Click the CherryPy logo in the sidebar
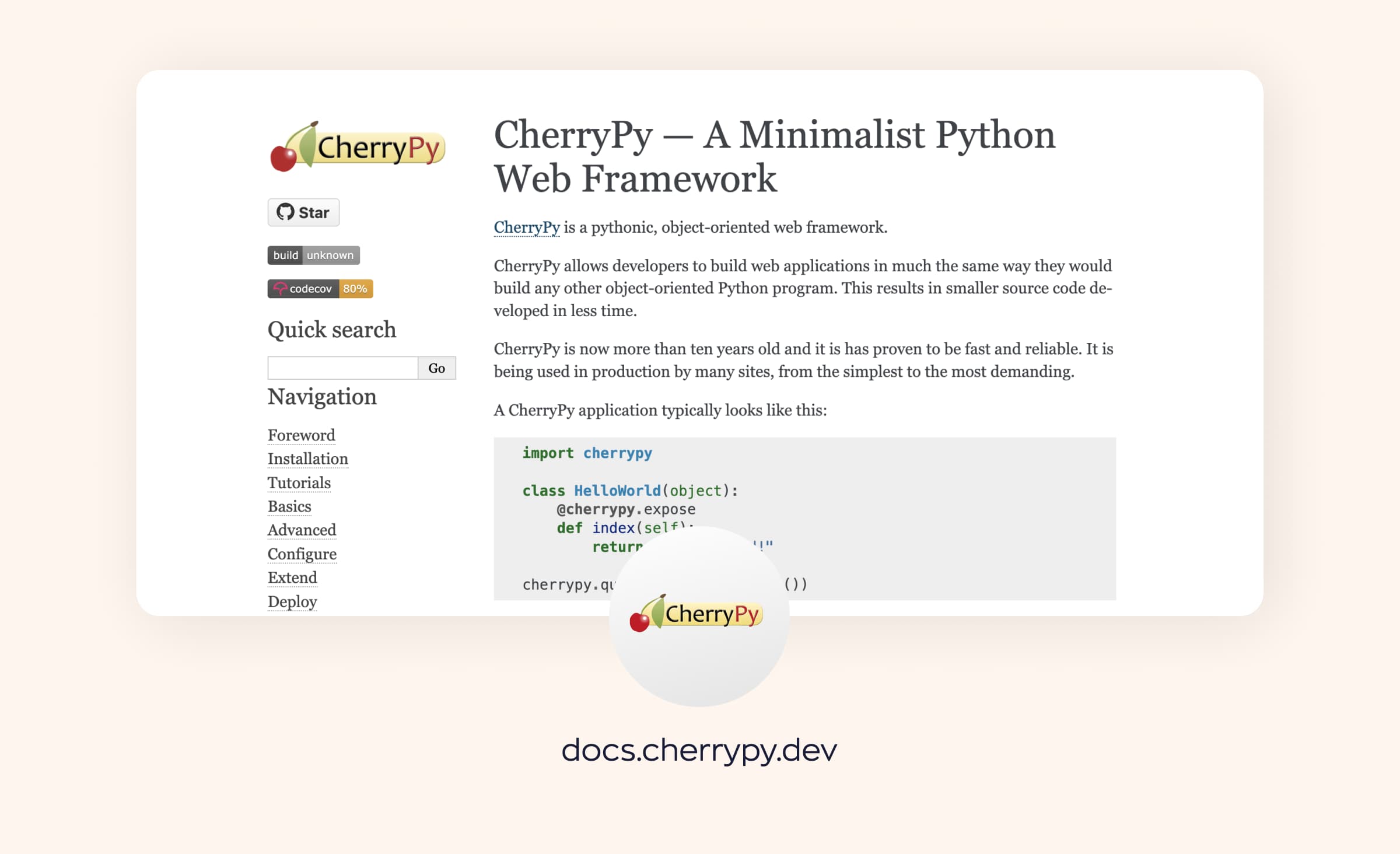This screenshot has height=854, width=1400. [358, 146]
